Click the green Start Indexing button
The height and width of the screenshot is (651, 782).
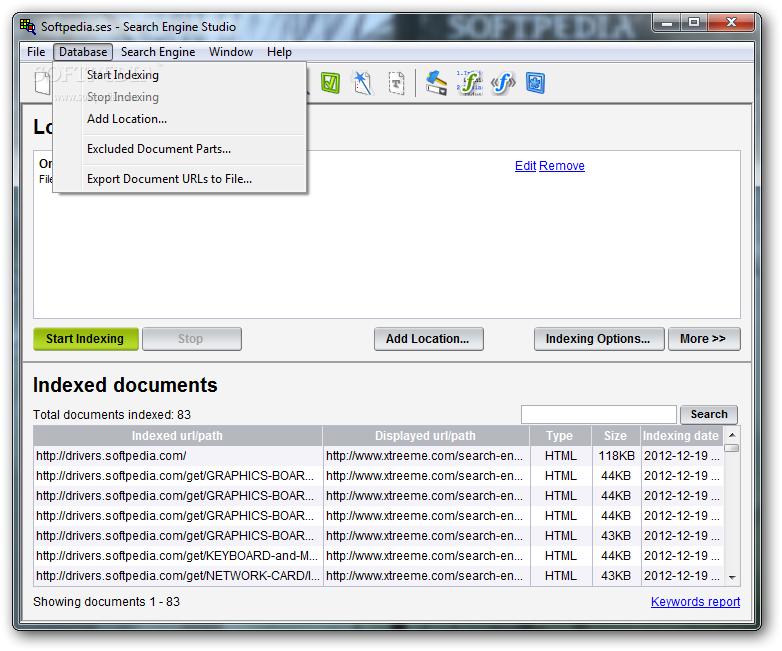(86, 339)
